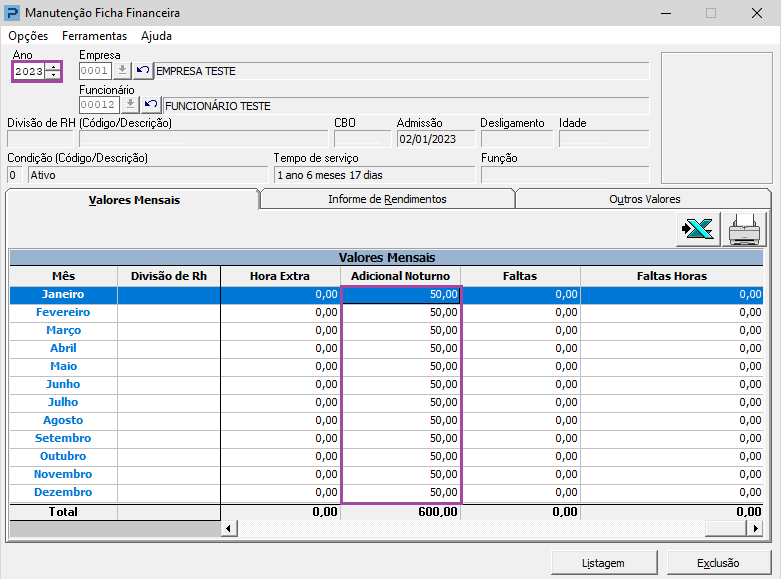This screenshot has width=782, height=579.
Task: Select the Novembro row
Action: (387, 474)
